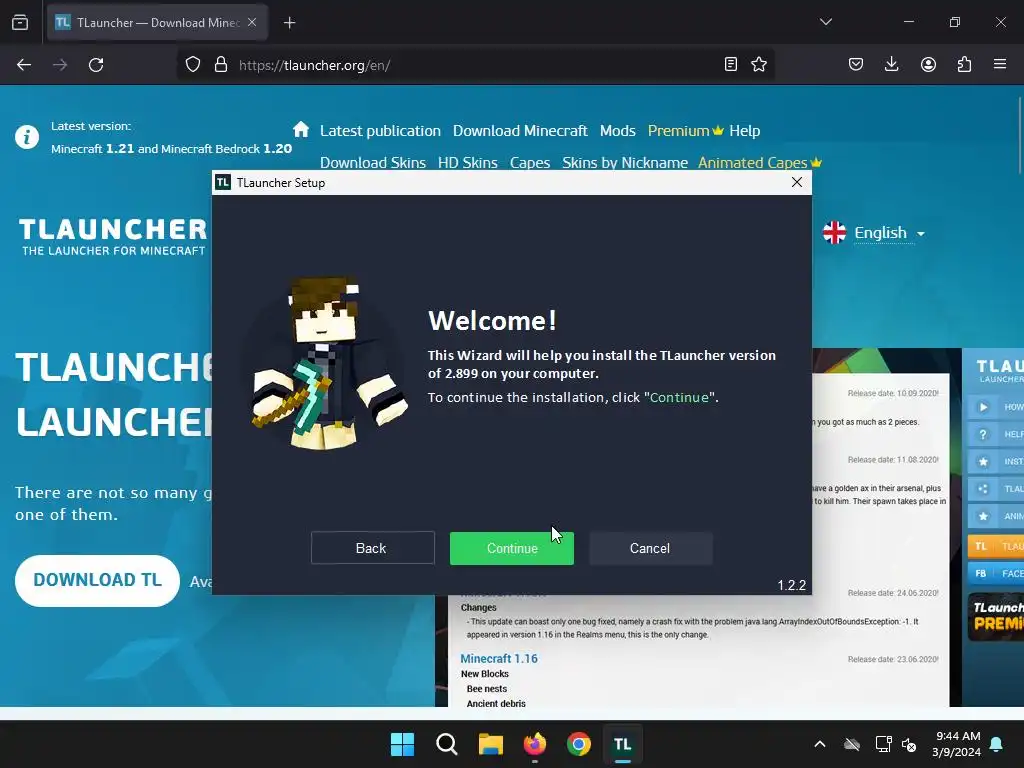
Task: Open the Mods menu item
Action: [x=617, y=131]
